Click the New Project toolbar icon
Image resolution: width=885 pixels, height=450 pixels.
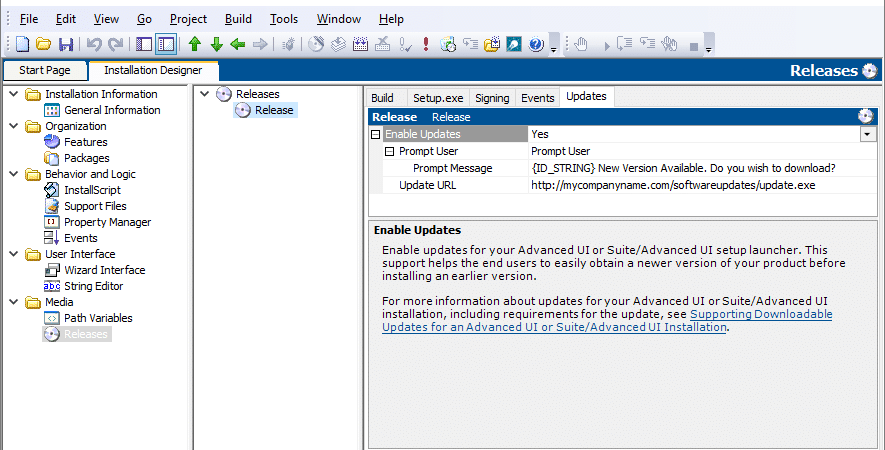coord(22,44)
